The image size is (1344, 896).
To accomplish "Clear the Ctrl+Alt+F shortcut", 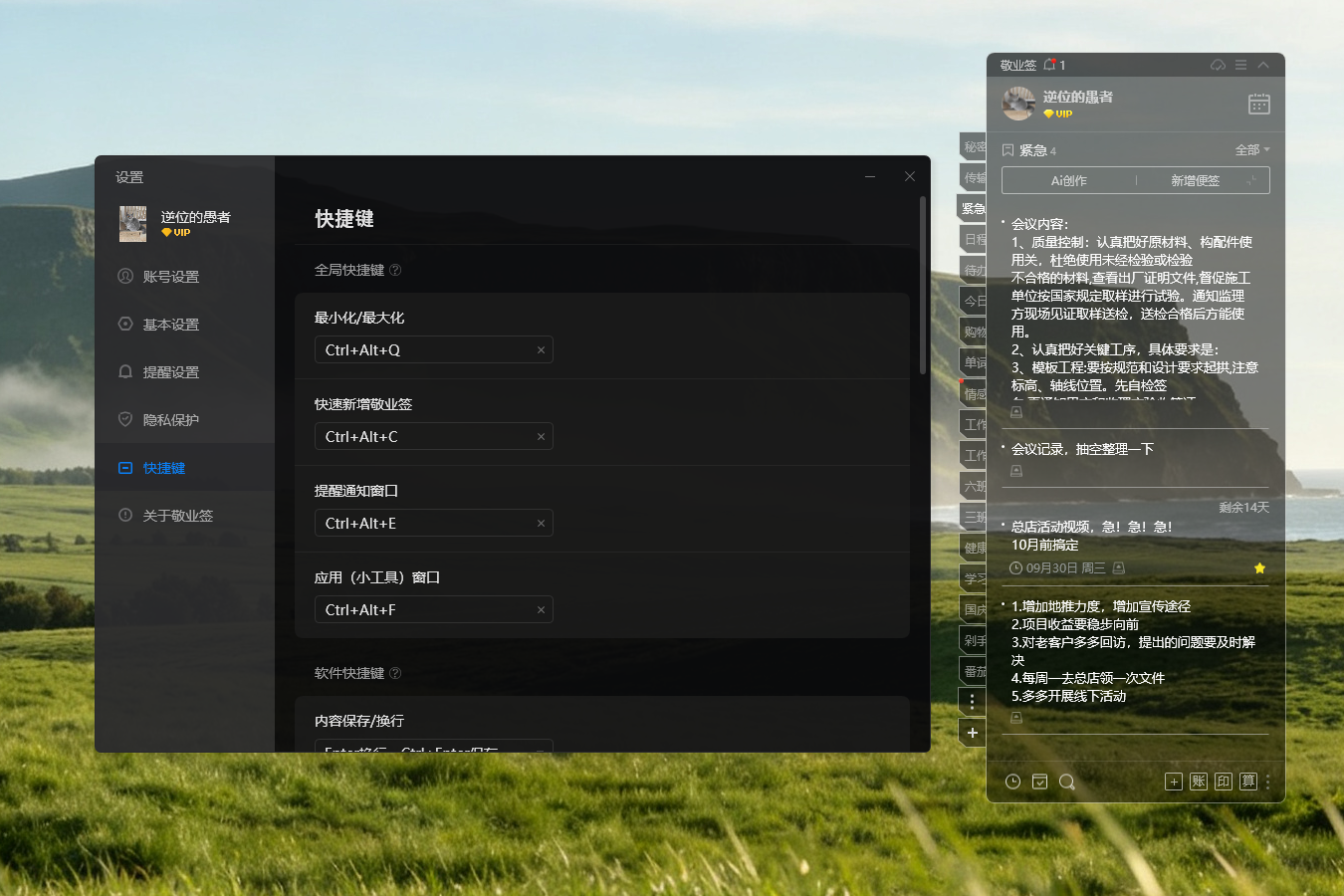I will (541, 610).
